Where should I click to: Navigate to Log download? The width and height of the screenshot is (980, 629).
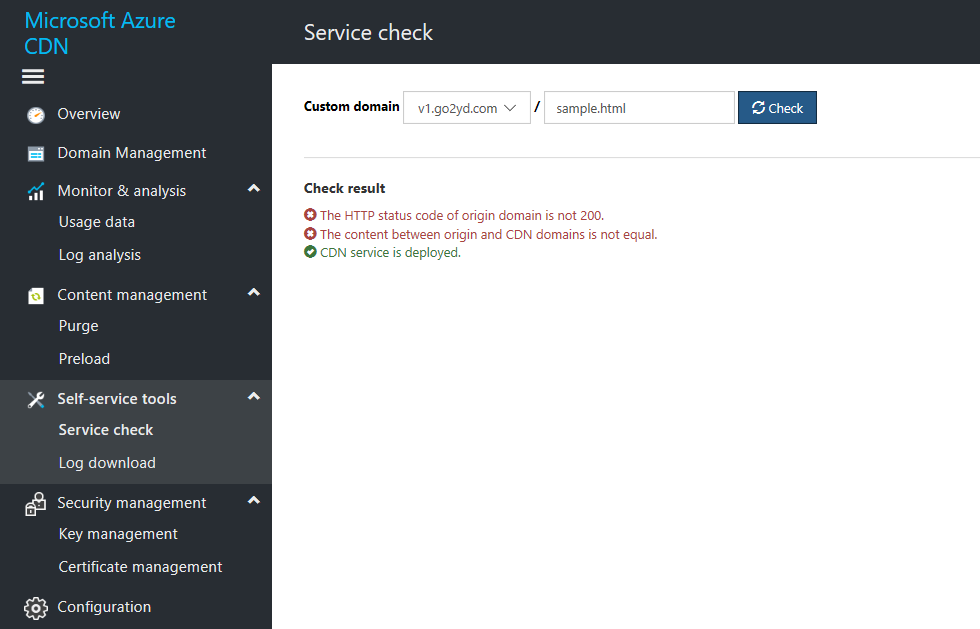[107, 463]
